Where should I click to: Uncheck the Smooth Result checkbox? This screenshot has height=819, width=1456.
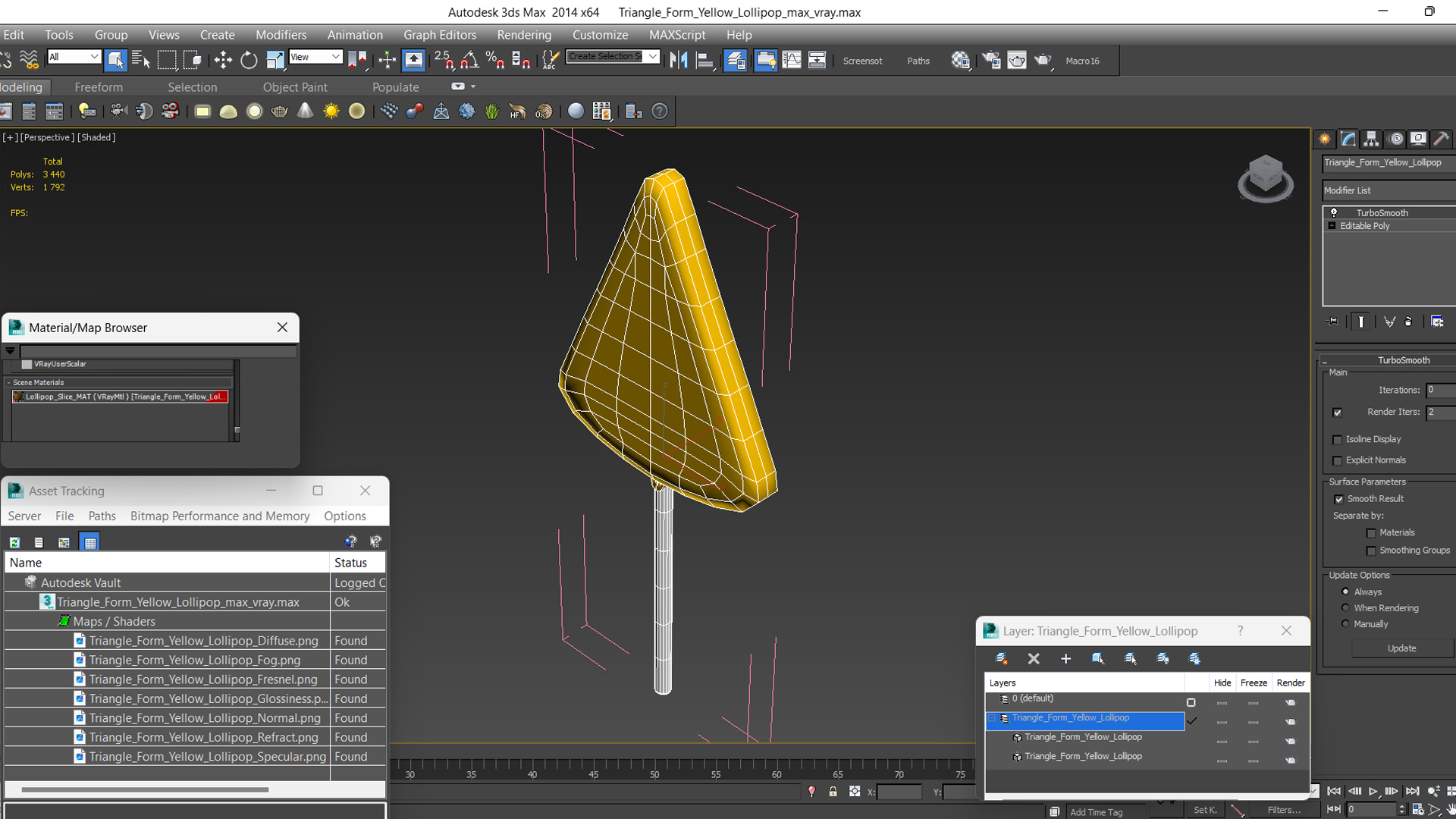(1338, 499)
